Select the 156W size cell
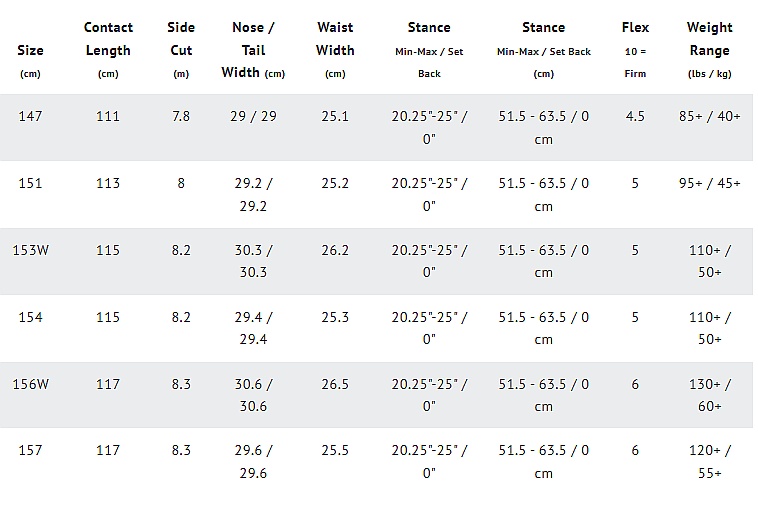Viewport: 758px width, 505px height. [30, 385]
